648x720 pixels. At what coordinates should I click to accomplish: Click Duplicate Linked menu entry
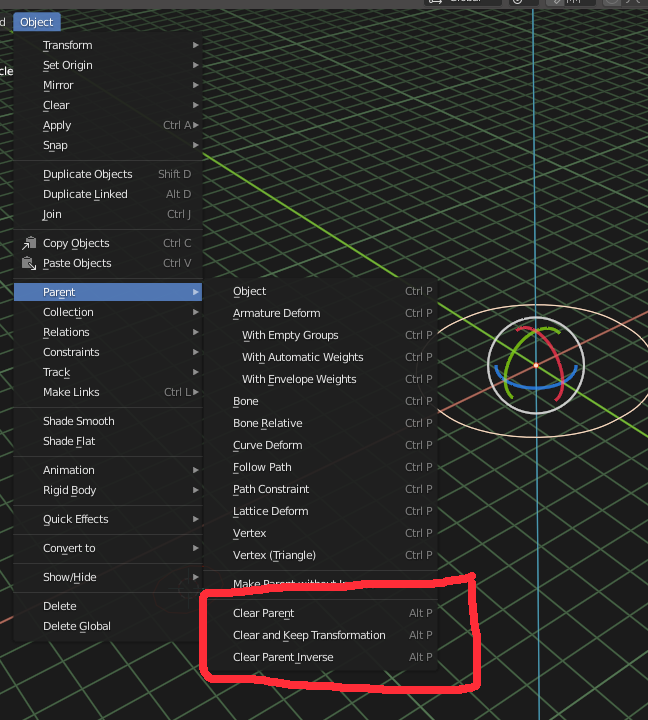108,194
